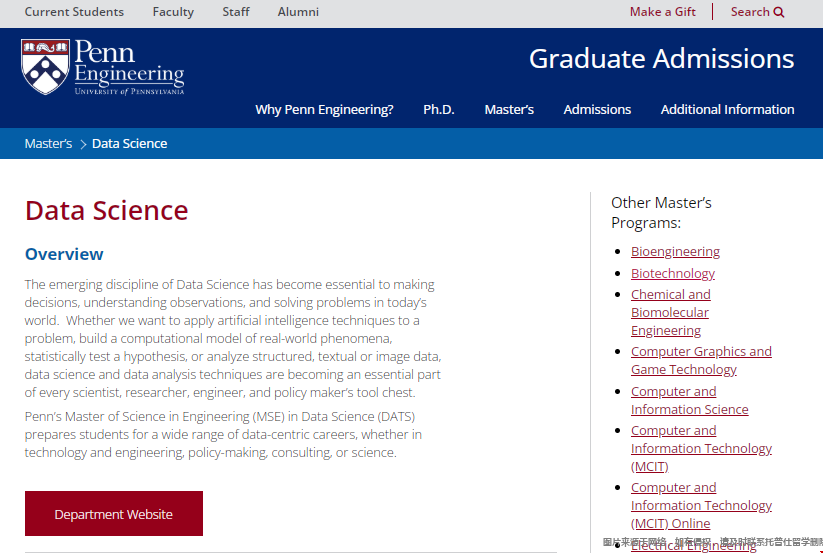Screen dimensions: 823x553
Task: Open the Faculty top link
Action: pos(173,12)
